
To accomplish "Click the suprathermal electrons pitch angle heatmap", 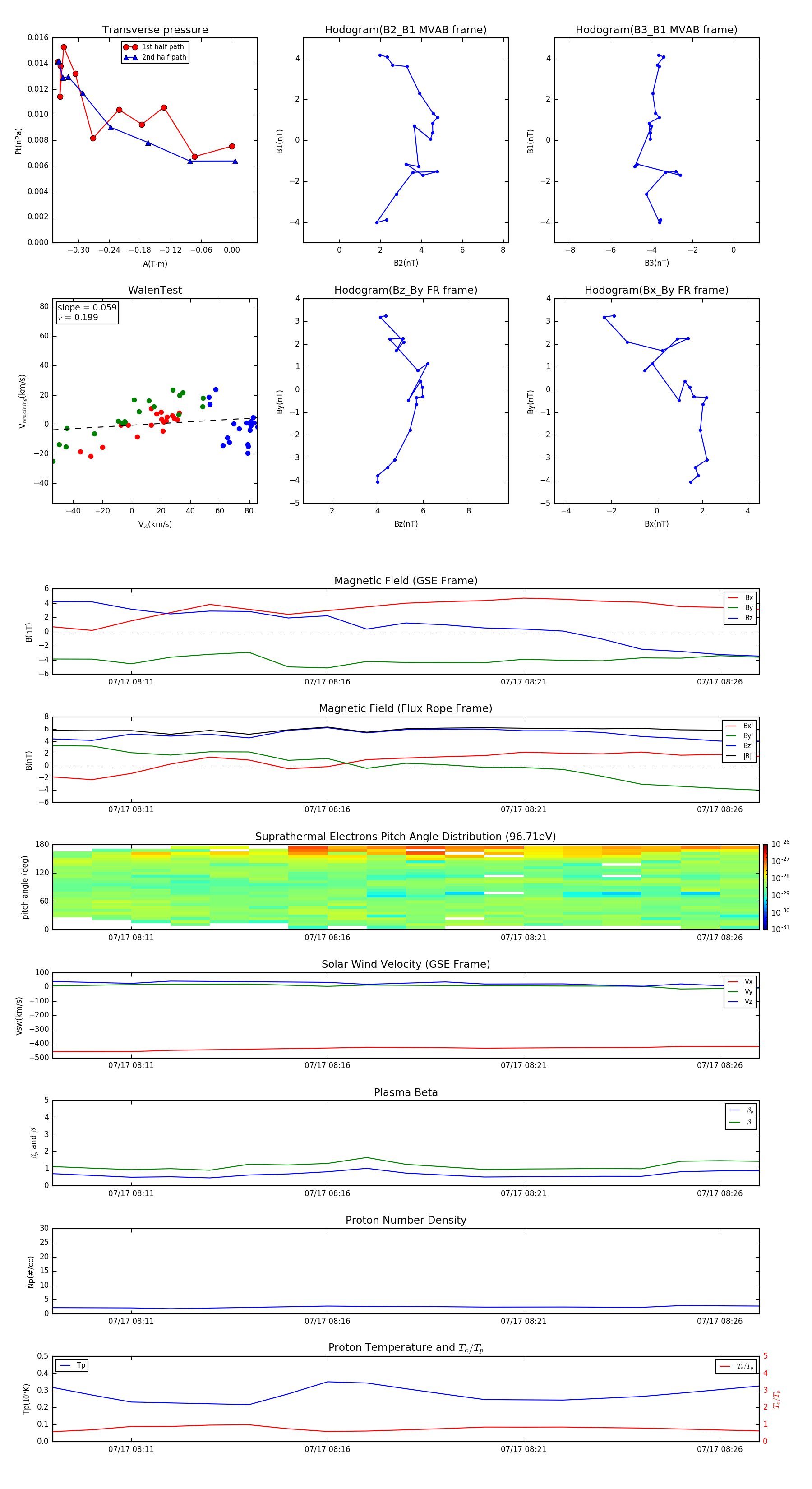I will tap(406, 887).
